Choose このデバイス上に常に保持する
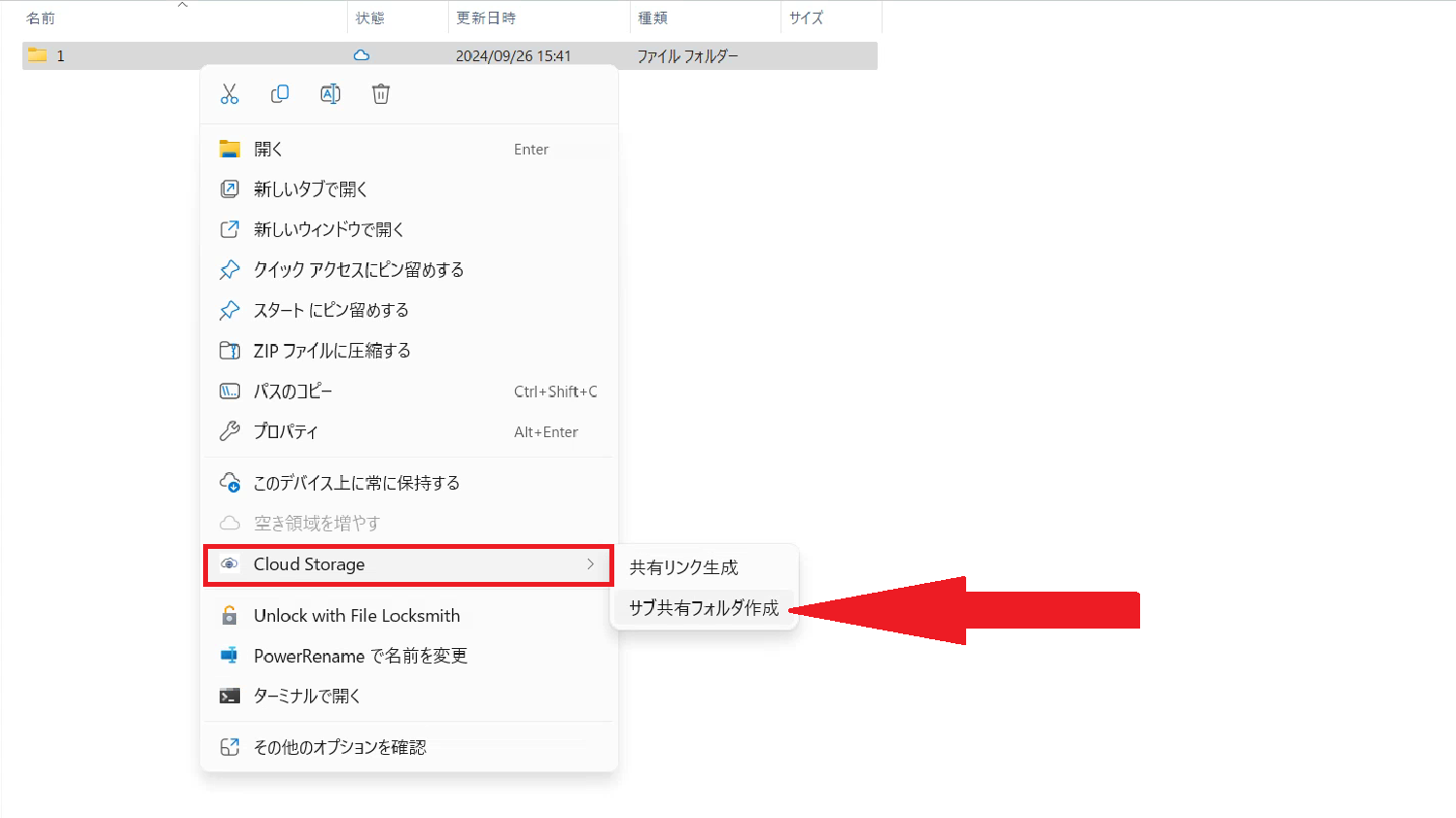Screen dimensions: 1456x818 pos(408,483)
